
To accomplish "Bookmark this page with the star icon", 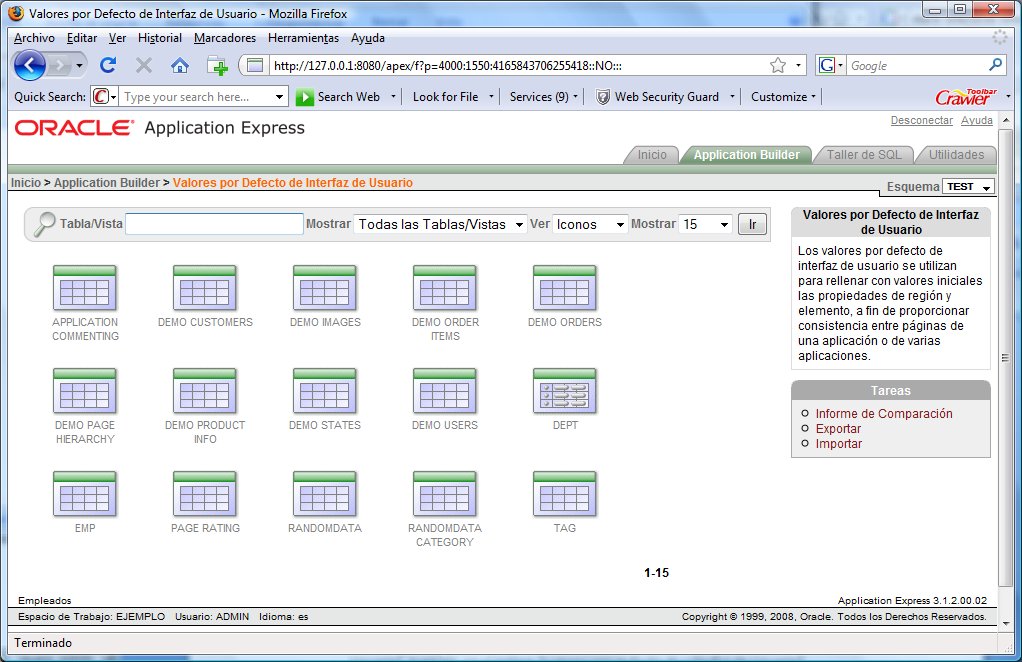I will [x=778, y=65].
